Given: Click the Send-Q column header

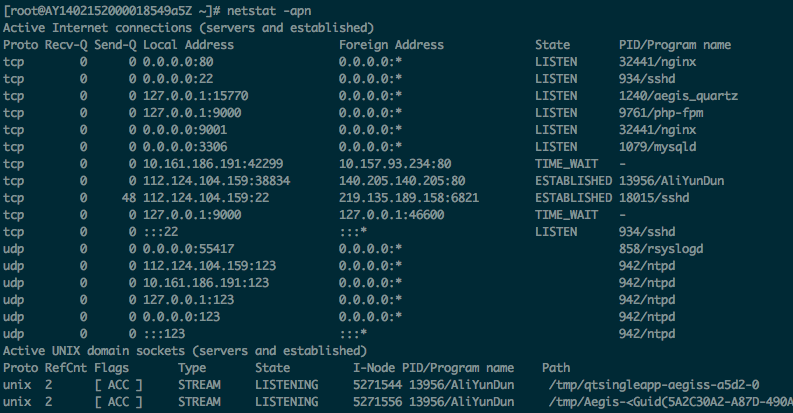Looking at the screenshot, I should click(115, 45).
